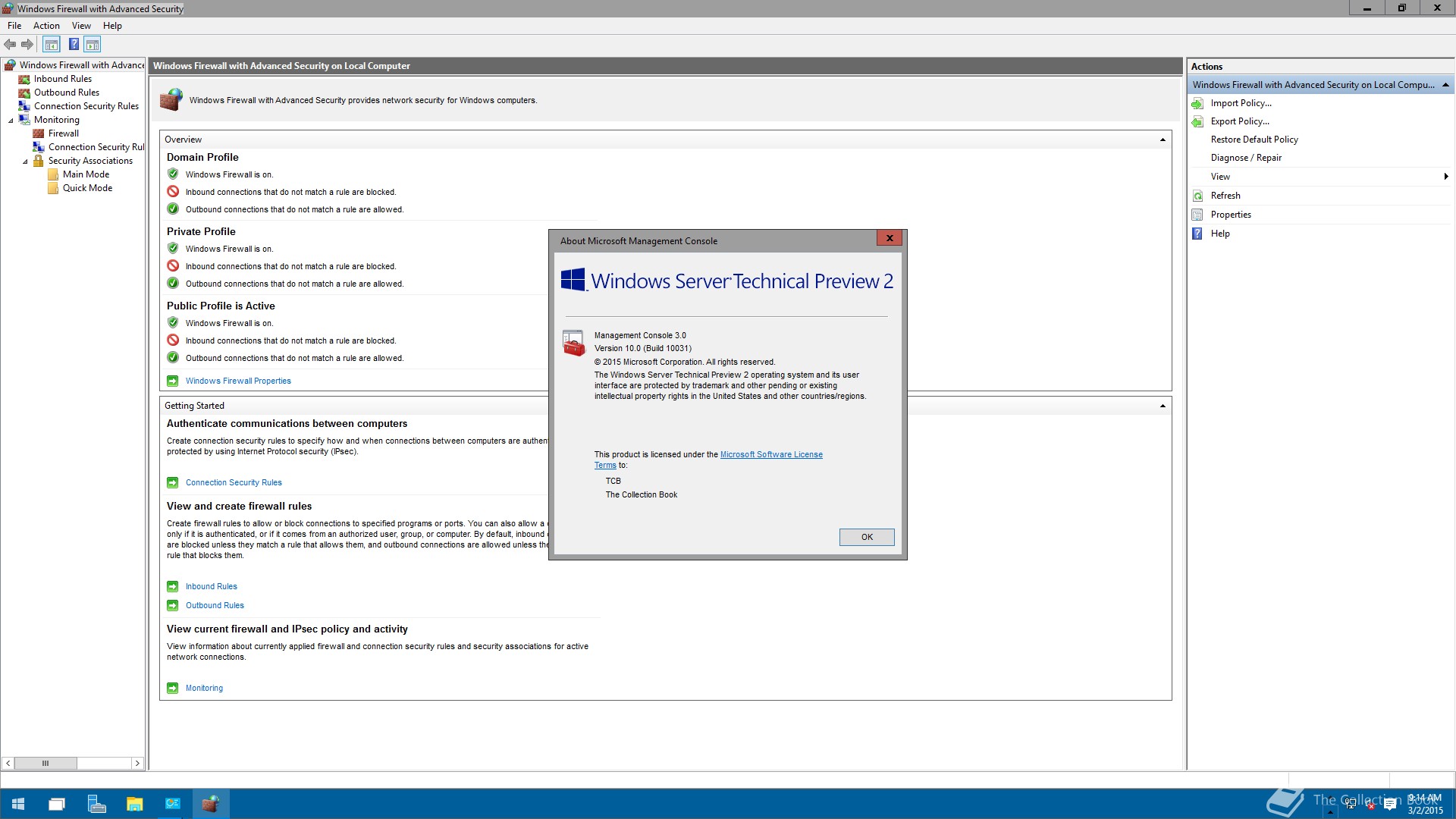Collapse the Monitoring tree node

11,121
